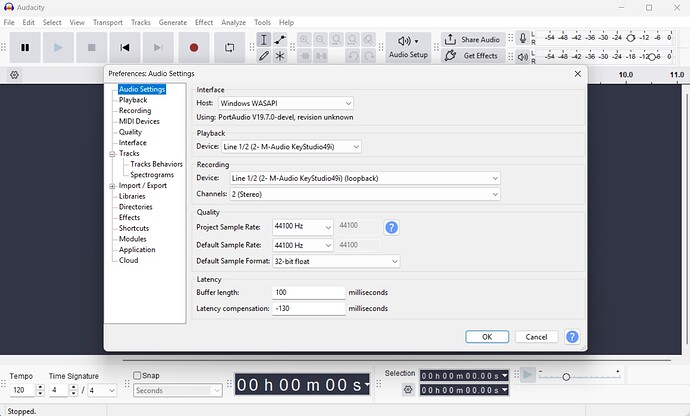Image resolution: width=690 pixels, height=416 pixels.
Task: Click the Preferences dialog help icon
Action: click(x=572, y=337)
